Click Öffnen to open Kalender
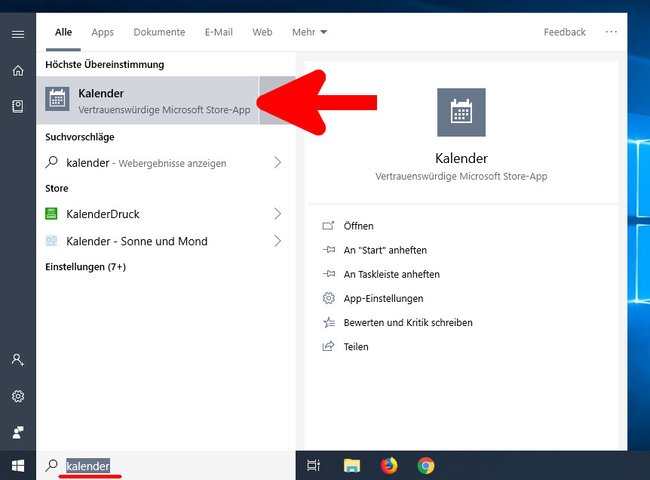Screen dimensions: 650x480 [x=358, y=226]
